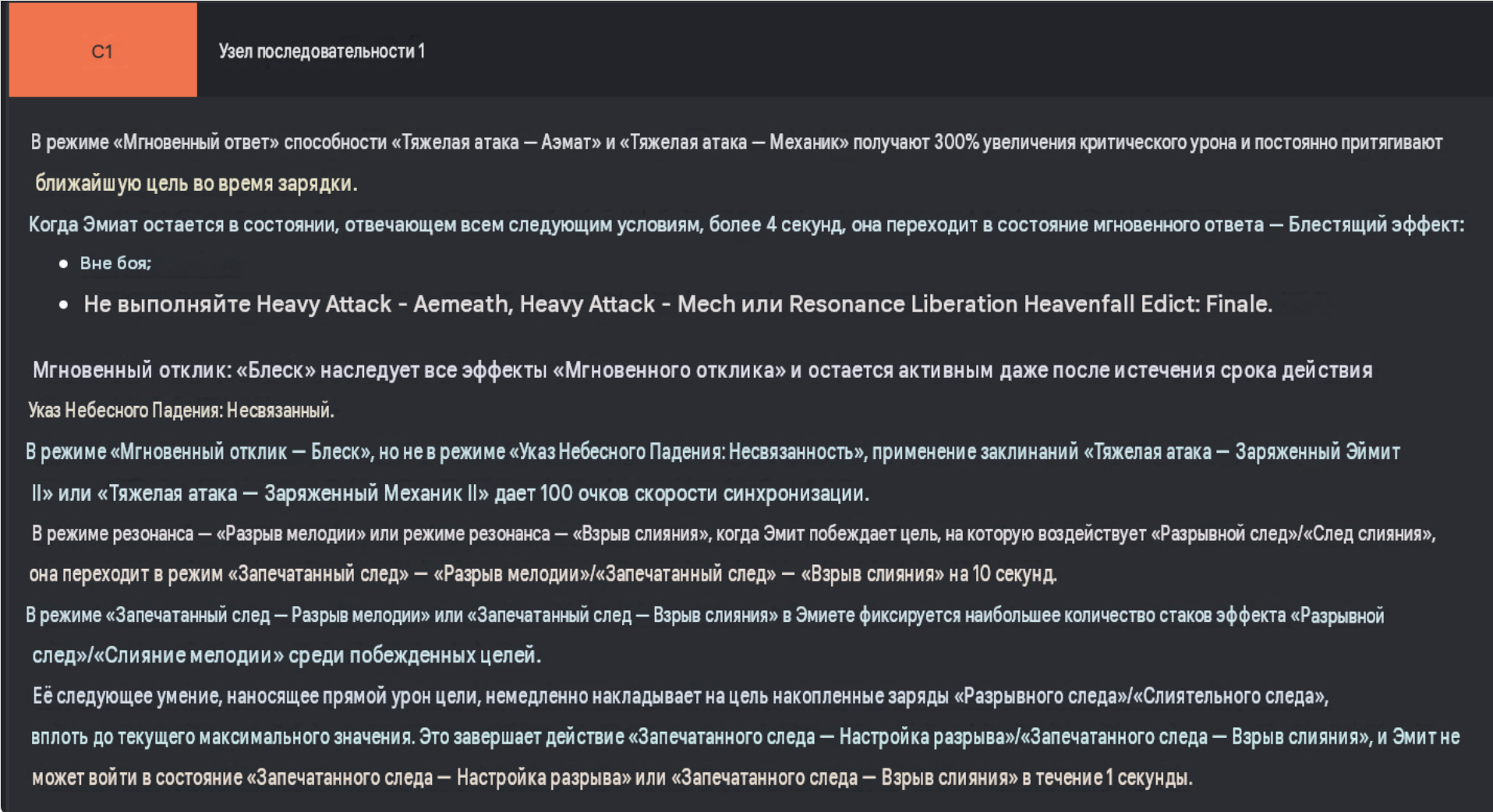The height and width of the screenshot is (812, 1493).
Task: Click the line 'след»/«Слияние мелодии» среди побежденных целей.'
Action: click(286, 655)
